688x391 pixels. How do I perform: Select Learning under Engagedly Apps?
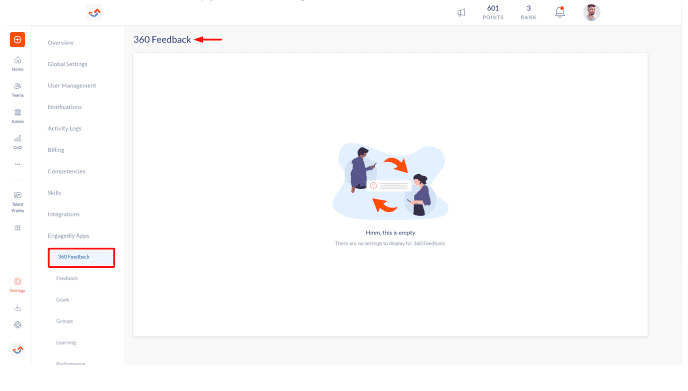click(x=66, y=343)
